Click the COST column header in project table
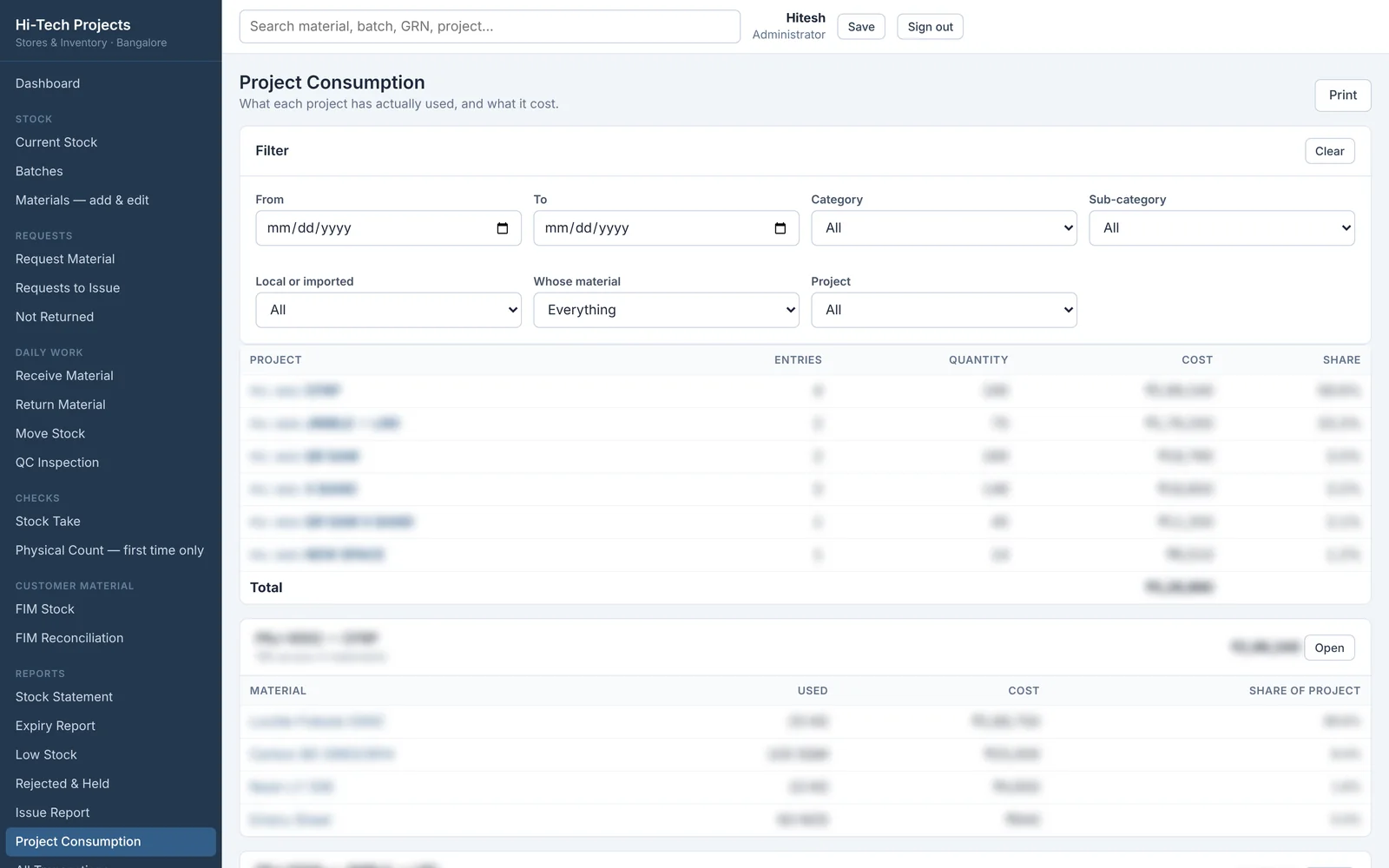 click(x=1196, y=360)
